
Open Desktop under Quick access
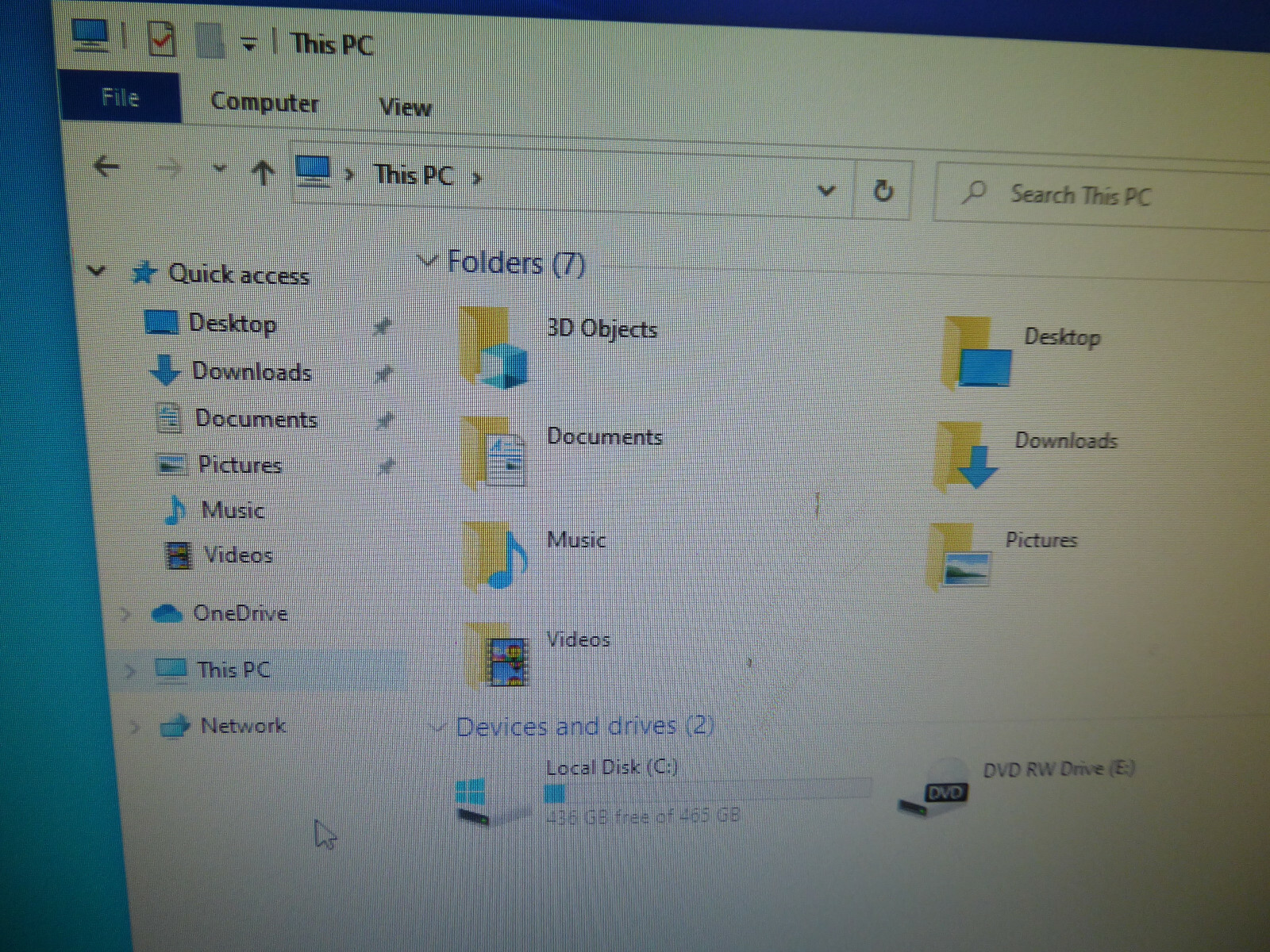tap(233, 323)
